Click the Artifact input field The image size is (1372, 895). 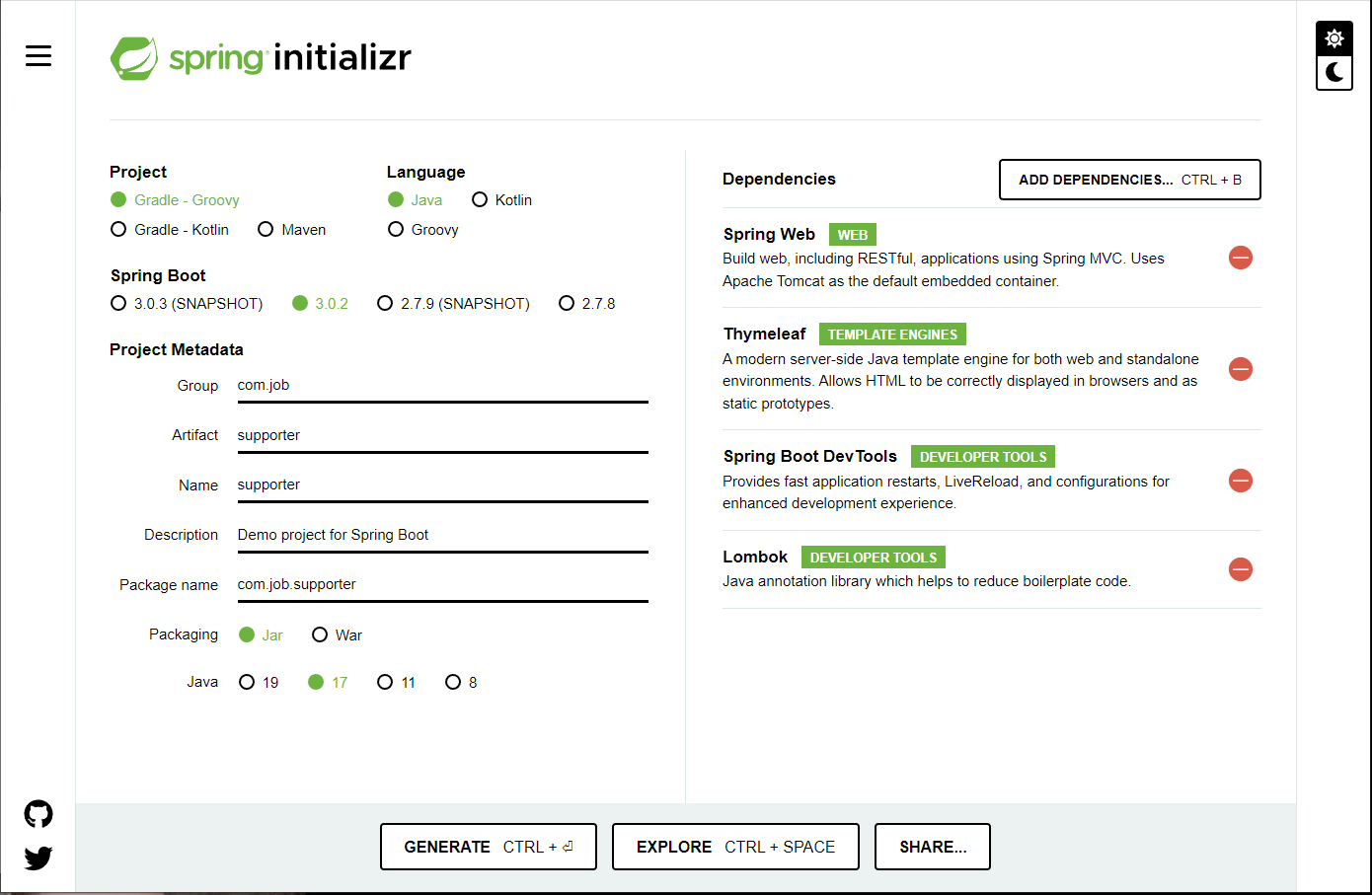point(442,436)
